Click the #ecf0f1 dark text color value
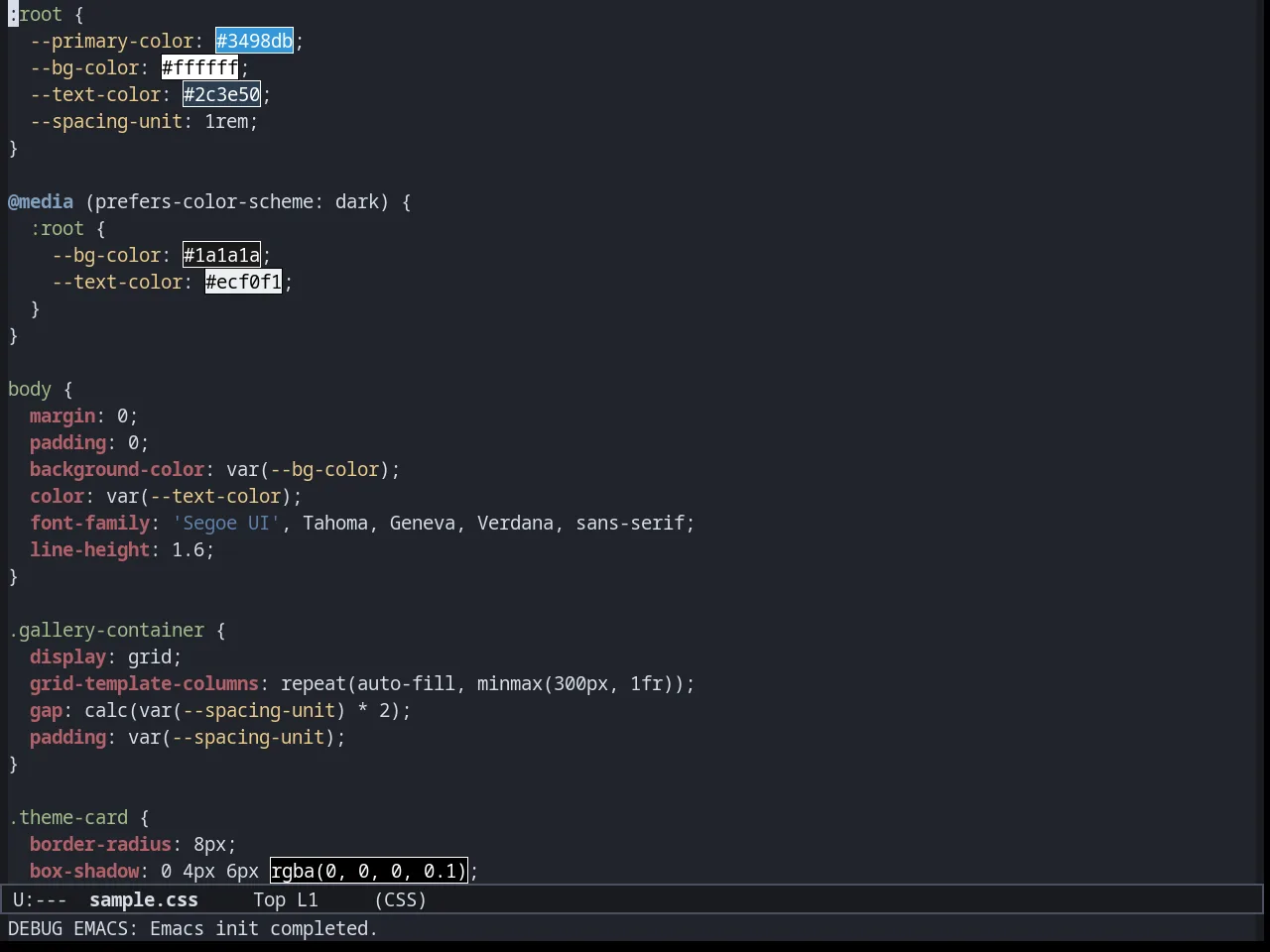 pos(243,282)
